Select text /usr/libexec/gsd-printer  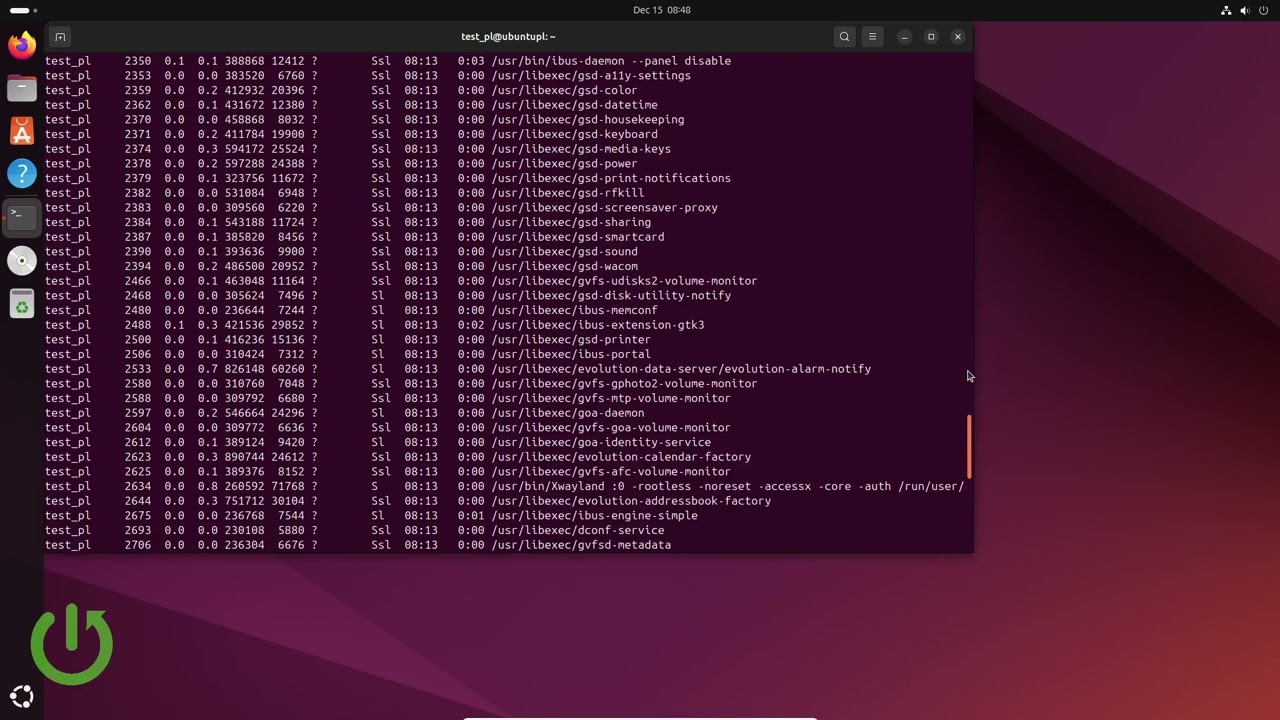click(x=571, y=340)
